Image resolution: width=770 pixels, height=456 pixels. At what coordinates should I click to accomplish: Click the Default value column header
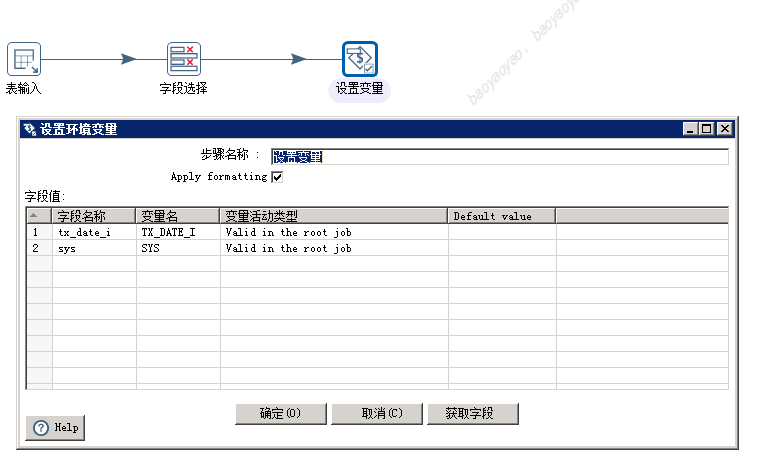502,216
